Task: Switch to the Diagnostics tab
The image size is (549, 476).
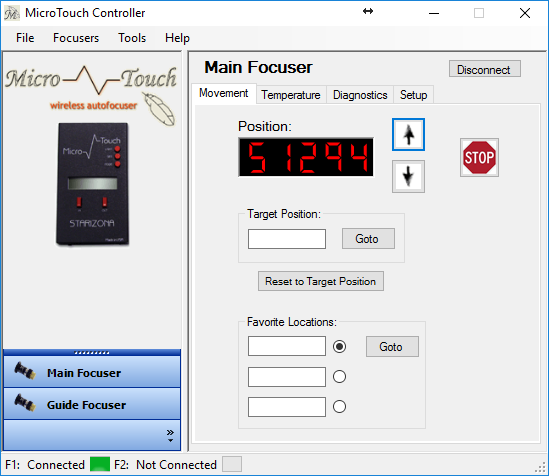Action: [x=360, y=95]
